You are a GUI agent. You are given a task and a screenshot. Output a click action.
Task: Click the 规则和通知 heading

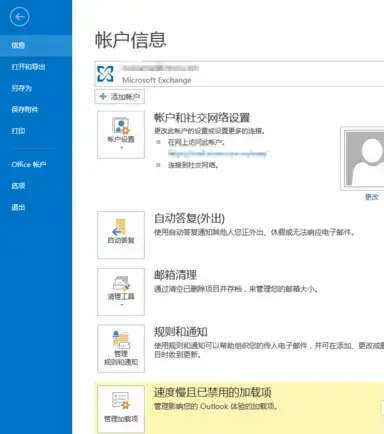click(x=180, y=332)
